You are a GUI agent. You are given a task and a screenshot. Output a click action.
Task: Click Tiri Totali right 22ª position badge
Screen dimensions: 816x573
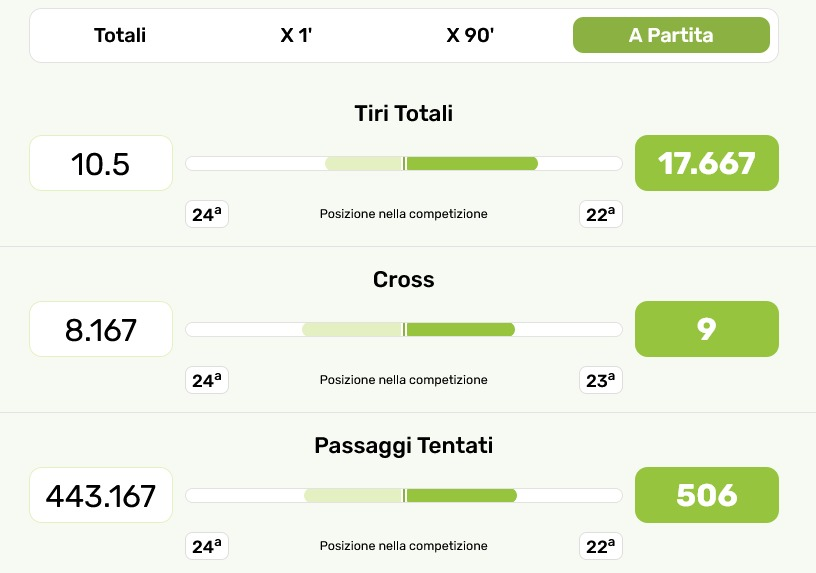pos(601,214)
